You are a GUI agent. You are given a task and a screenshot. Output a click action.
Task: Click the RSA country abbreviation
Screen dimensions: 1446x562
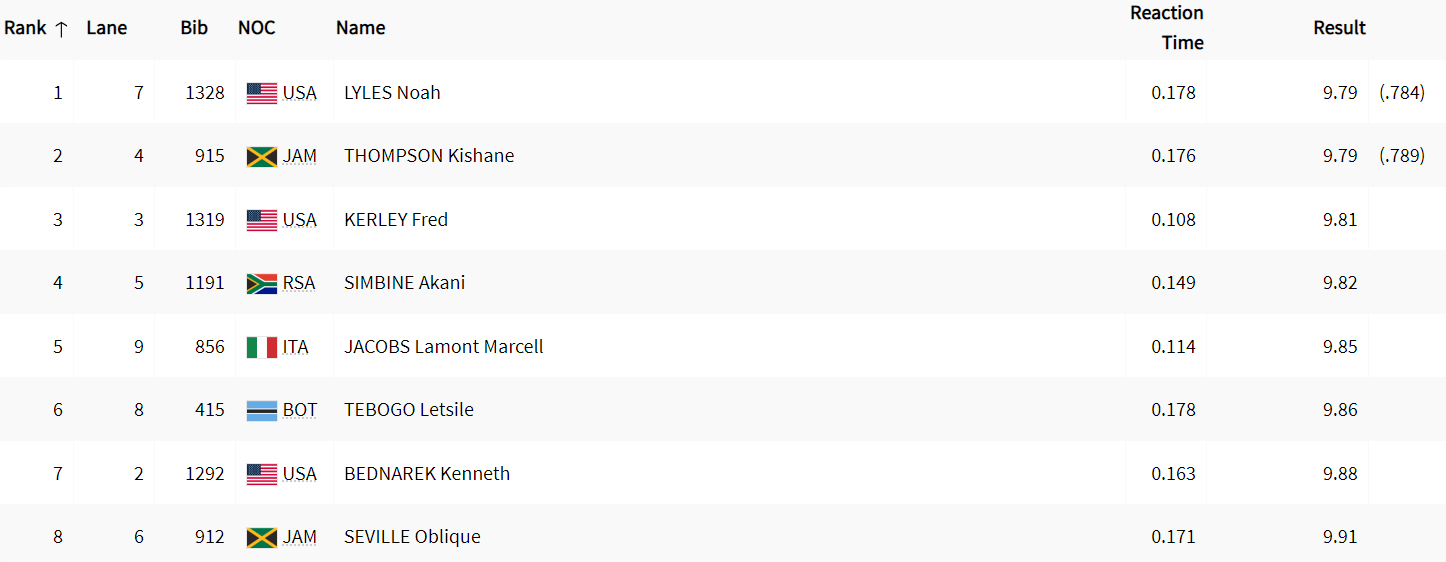click(x=299, y=283)
